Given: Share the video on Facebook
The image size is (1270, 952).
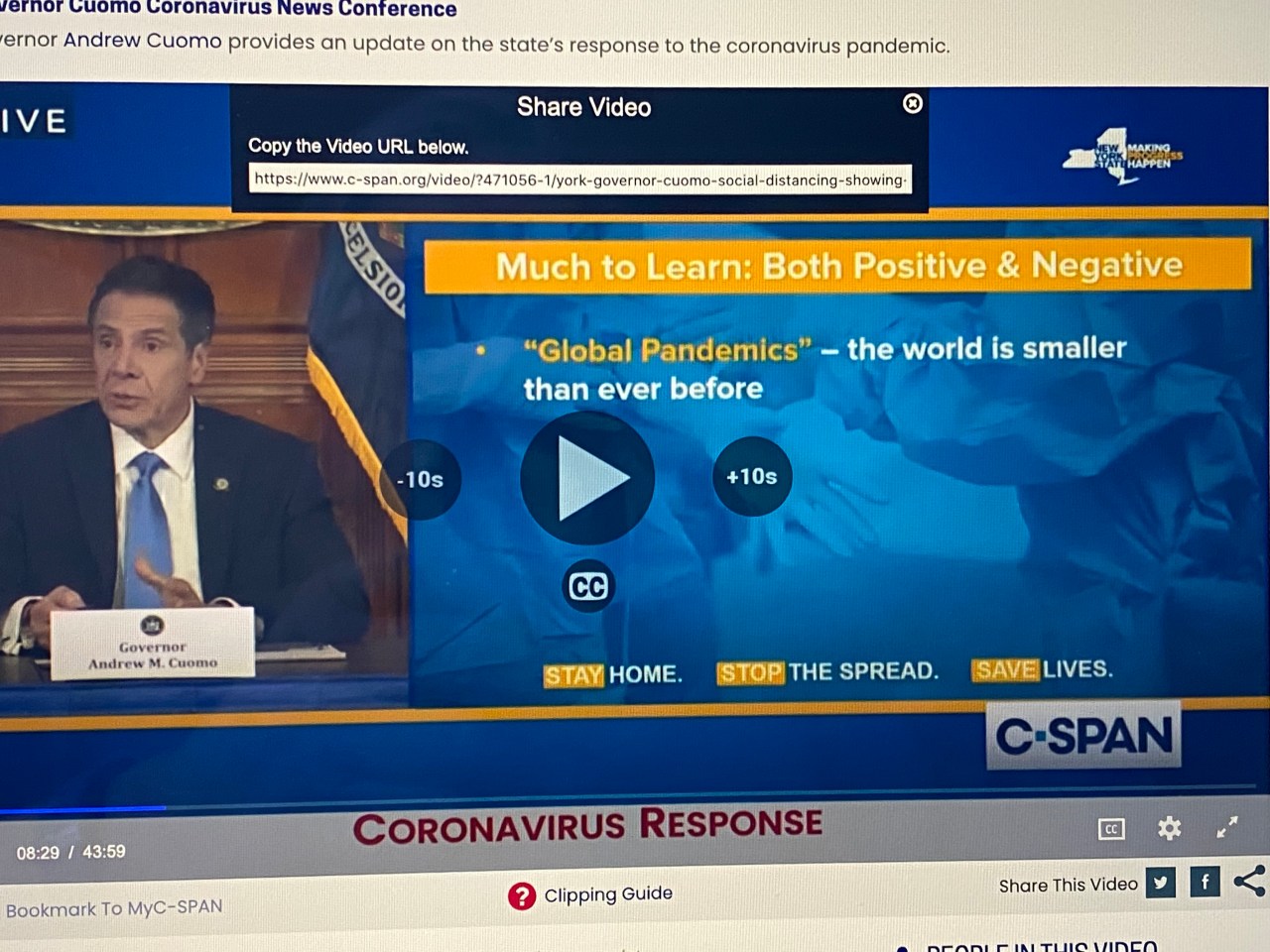Looking at the screenshot, I should click(1205, 881).
